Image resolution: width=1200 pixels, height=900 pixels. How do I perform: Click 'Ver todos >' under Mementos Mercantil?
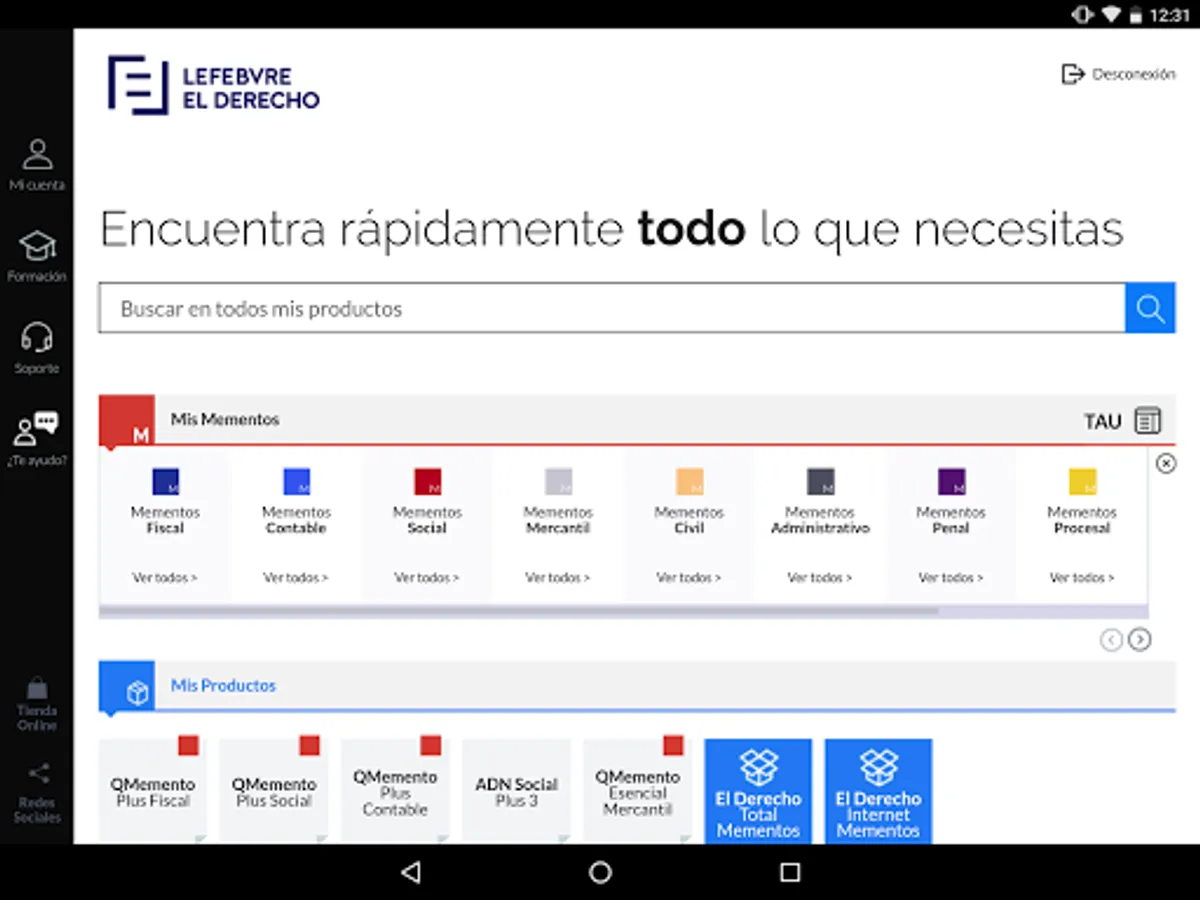[558, 577]
